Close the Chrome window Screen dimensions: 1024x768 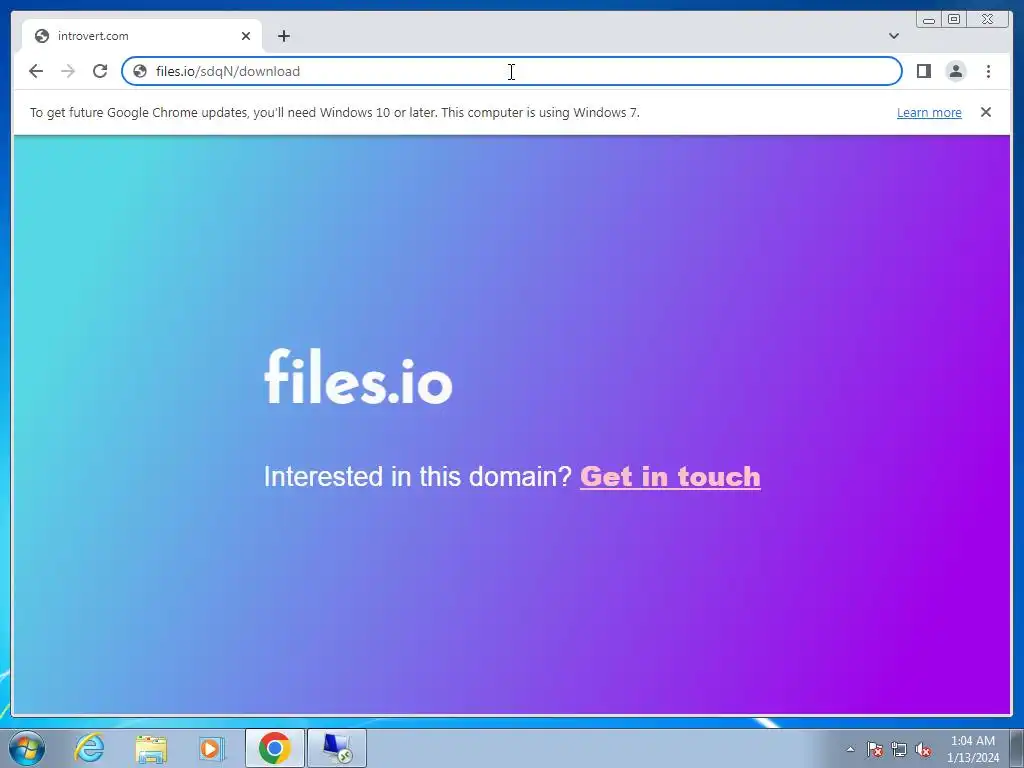pos(989,20)
